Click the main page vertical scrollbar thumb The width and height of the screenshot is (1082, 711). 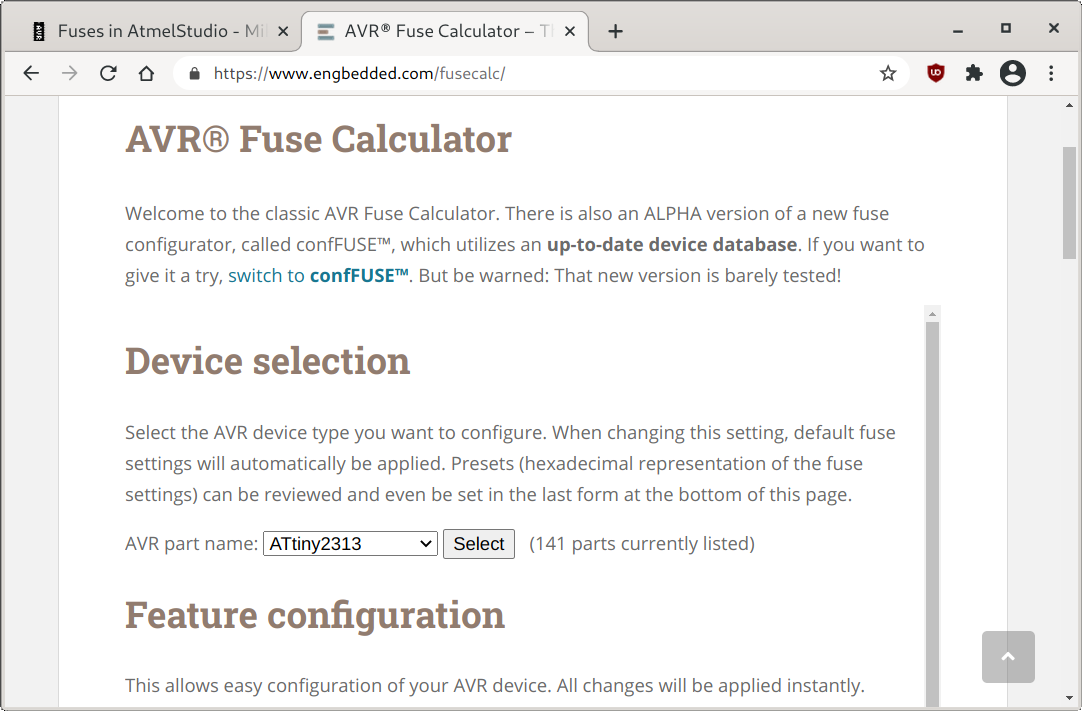tap(1070, 203)
